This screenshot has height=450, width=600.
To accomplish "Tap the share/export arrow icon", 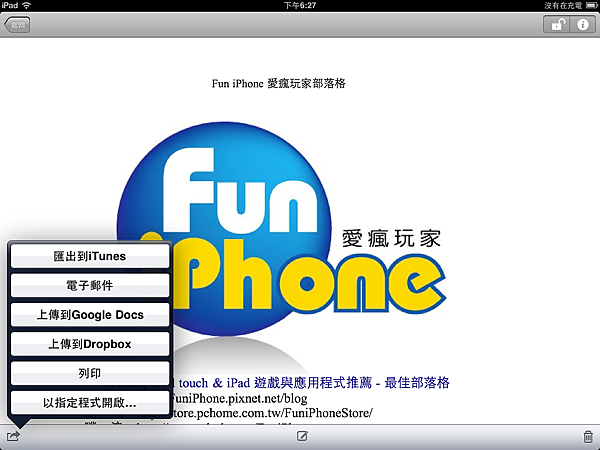I will point(13,436).
